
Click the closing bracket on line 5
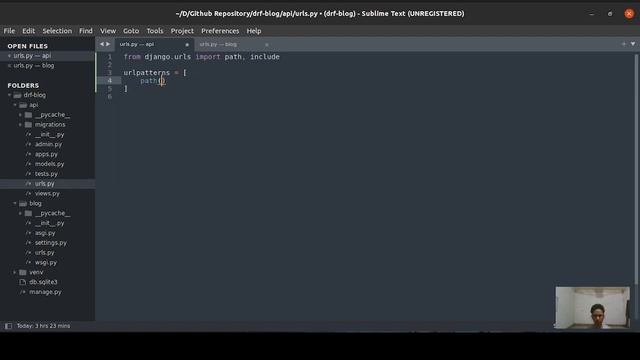pos(126,89)
